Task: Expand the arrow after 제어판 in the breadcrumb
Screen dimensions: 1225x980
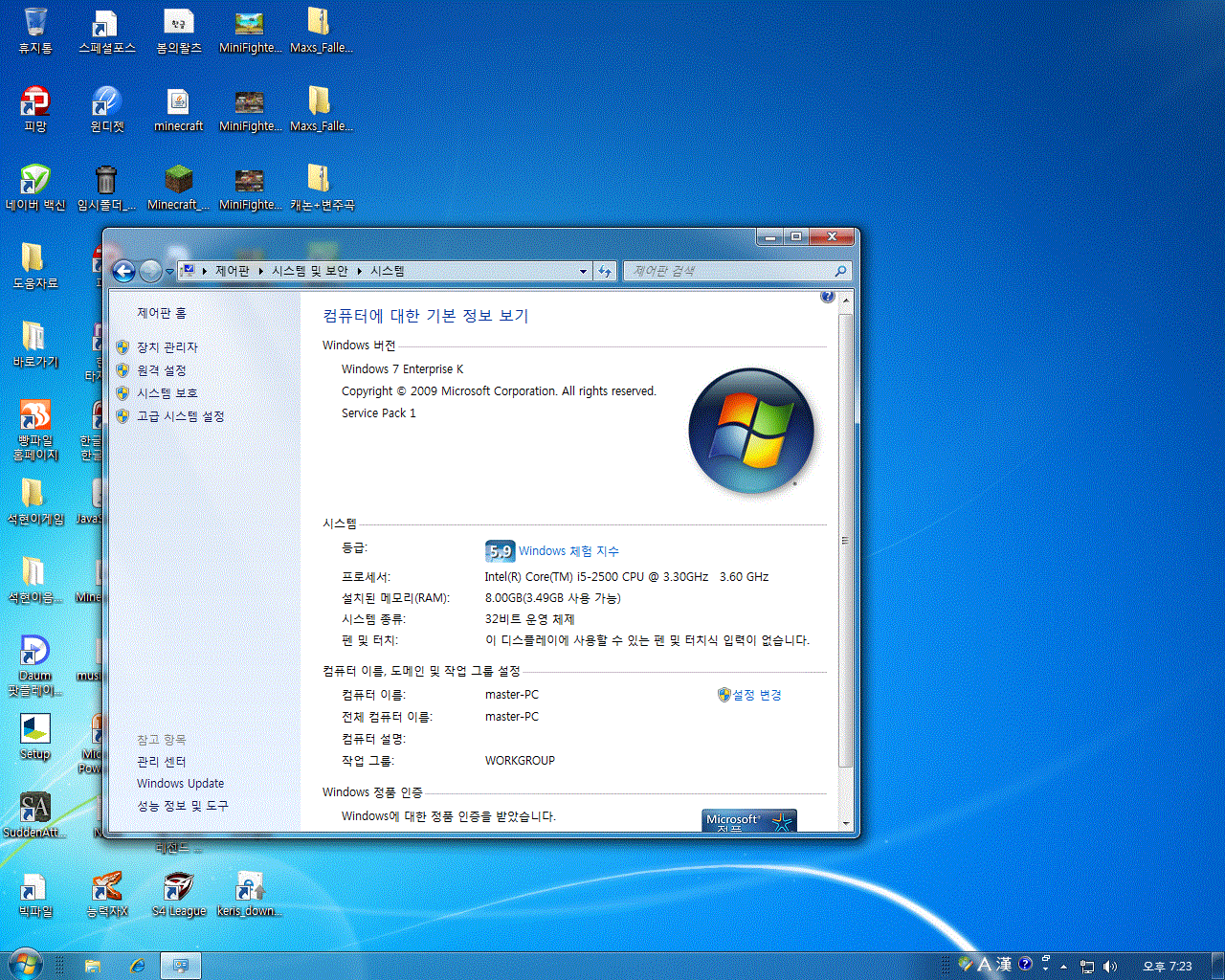Action: [260, 271]
